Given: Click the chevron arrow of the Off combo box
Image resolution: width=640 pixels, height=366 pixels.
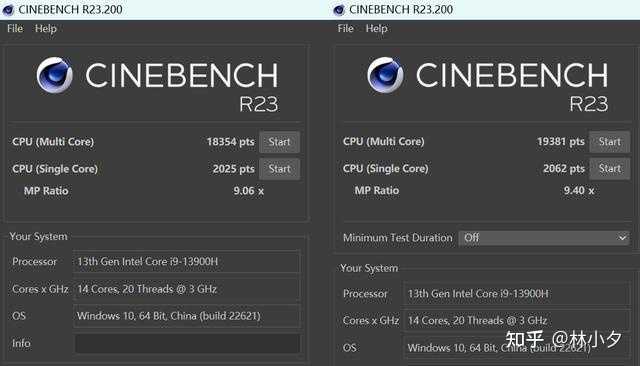Looking at the screenshot, I should (622, 238).
